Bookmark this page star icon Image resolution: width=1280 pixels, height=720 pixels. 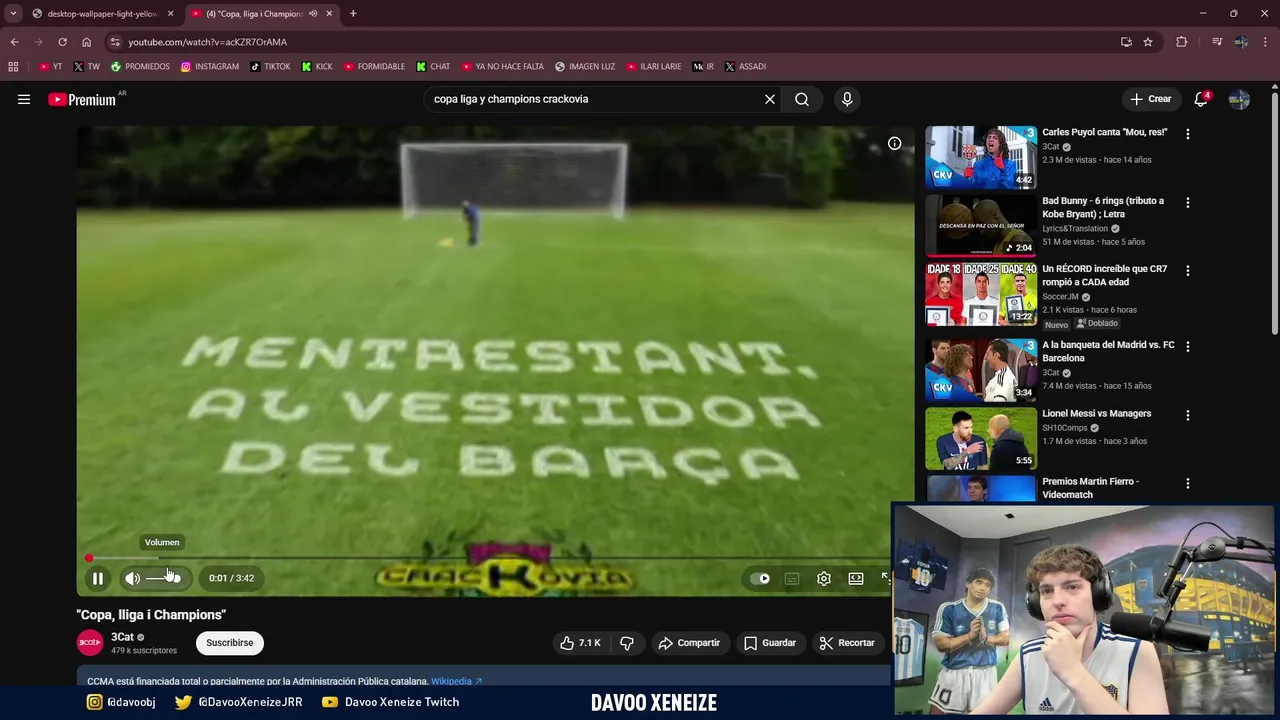(1148, 42)
